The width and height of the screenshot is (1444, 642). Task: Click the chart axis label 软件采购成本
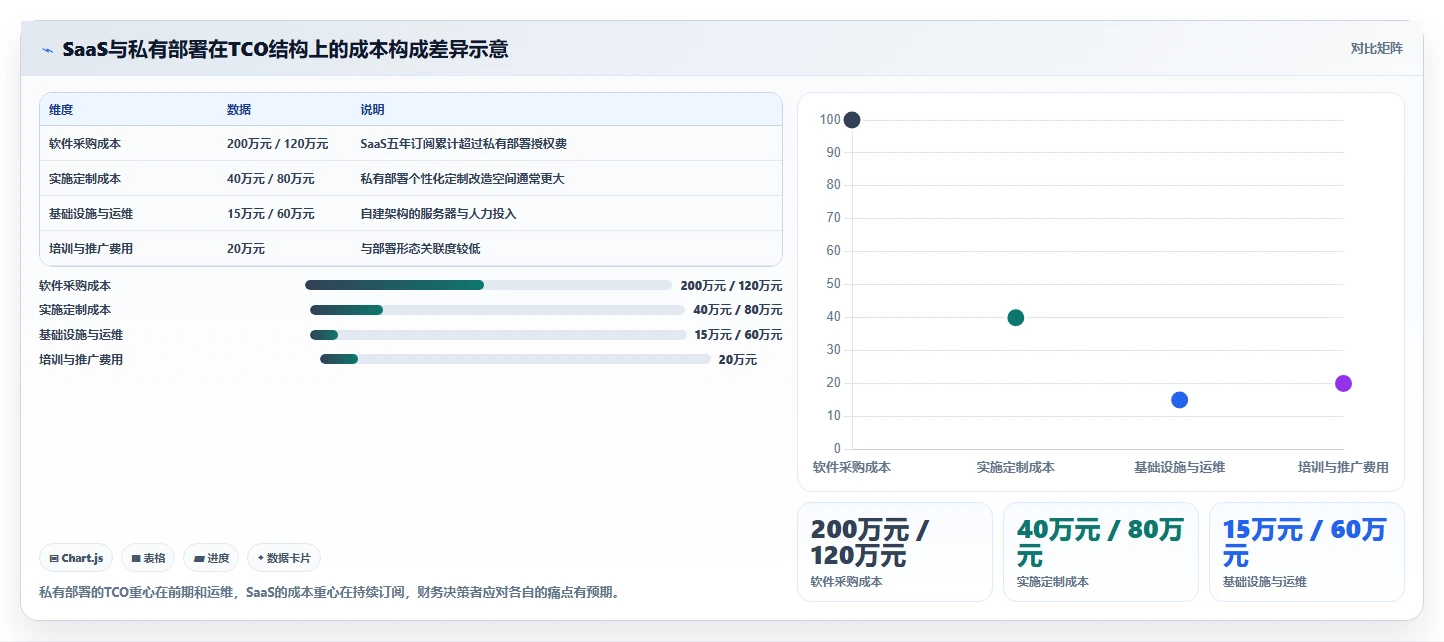tap(852, 467)
